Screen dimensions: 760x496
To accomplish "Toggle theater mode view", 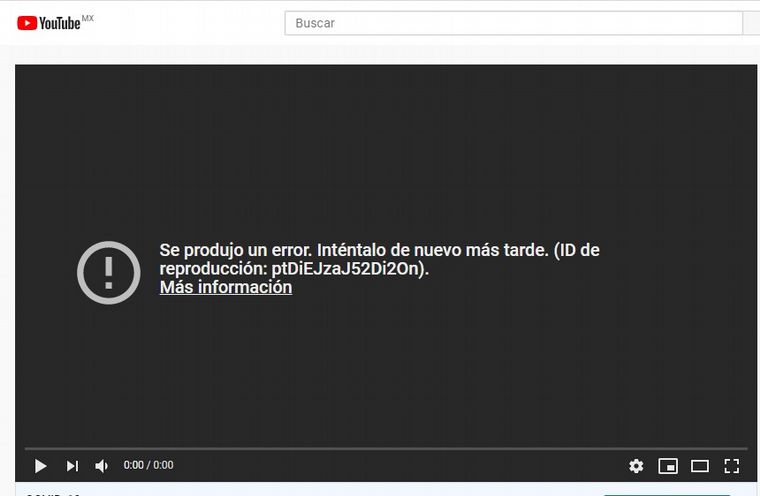I will [700, 466].
